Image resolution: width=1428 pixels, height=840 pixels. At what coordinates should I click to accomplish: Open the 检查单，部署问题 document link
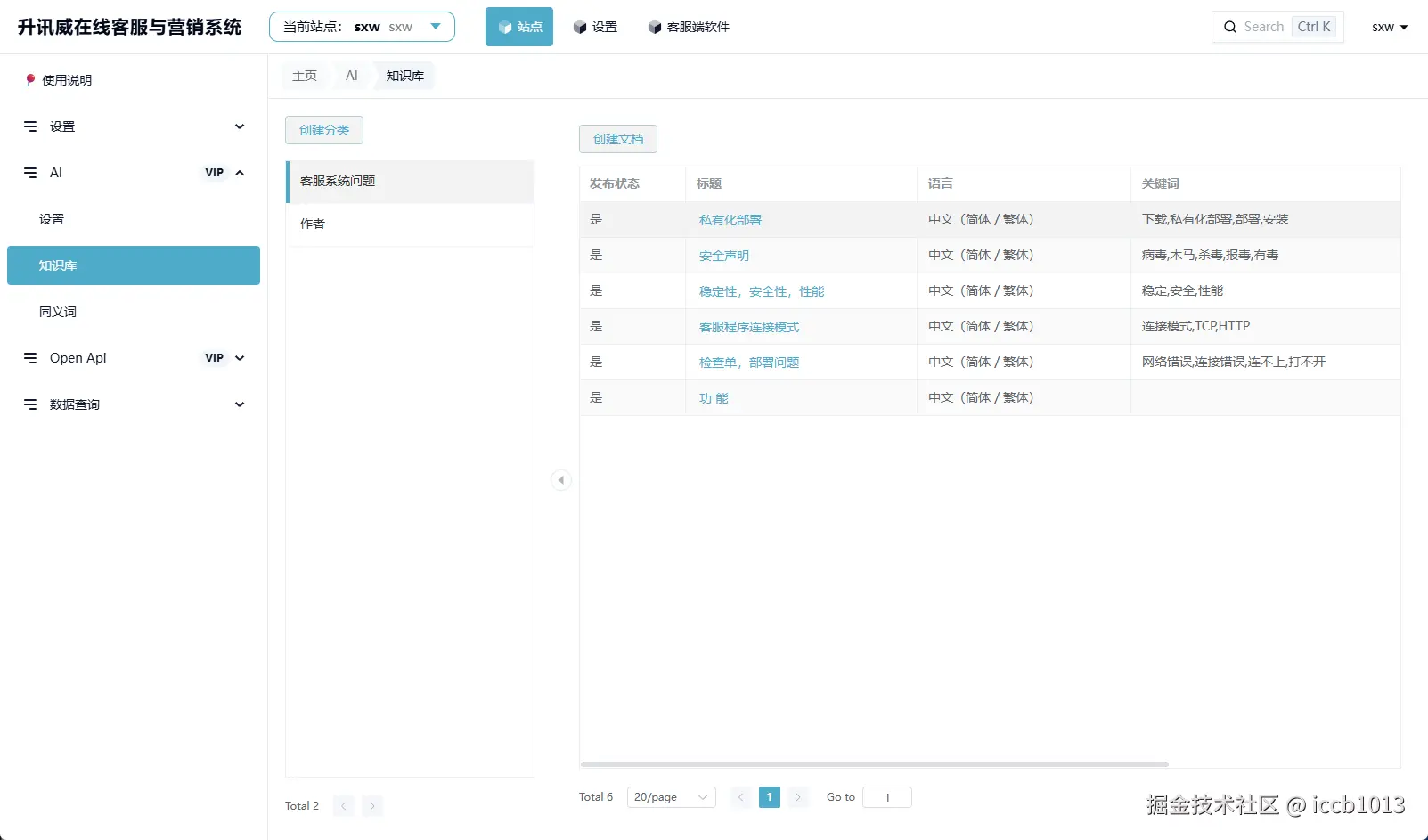749,363
